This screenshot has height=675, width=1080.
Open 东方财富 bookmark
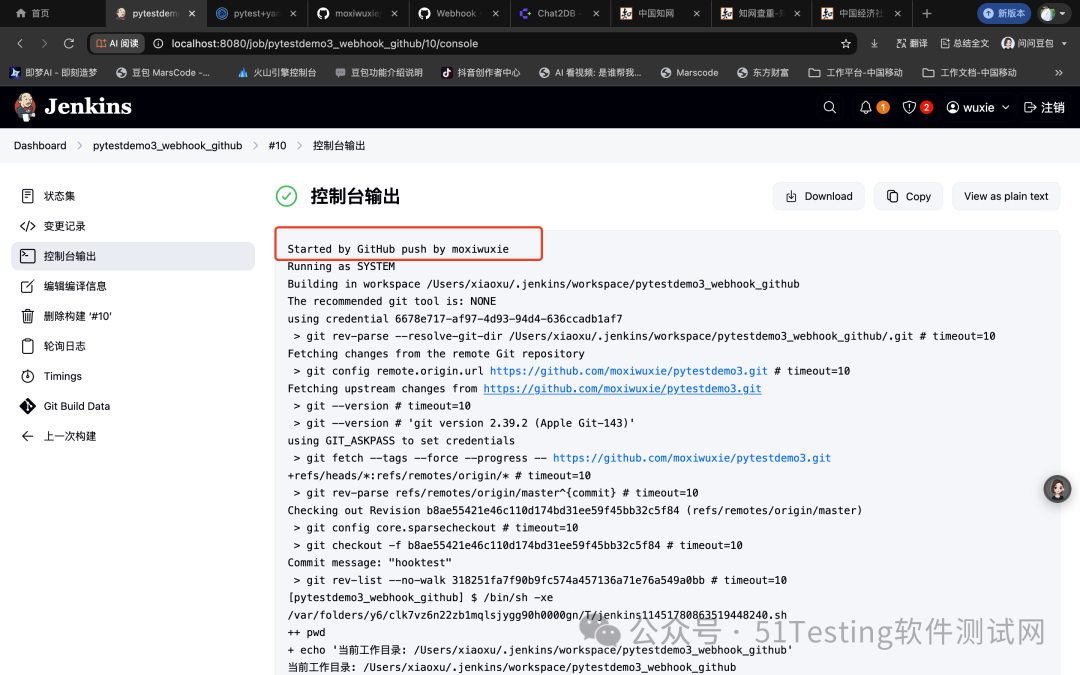(x=763, y=72)
